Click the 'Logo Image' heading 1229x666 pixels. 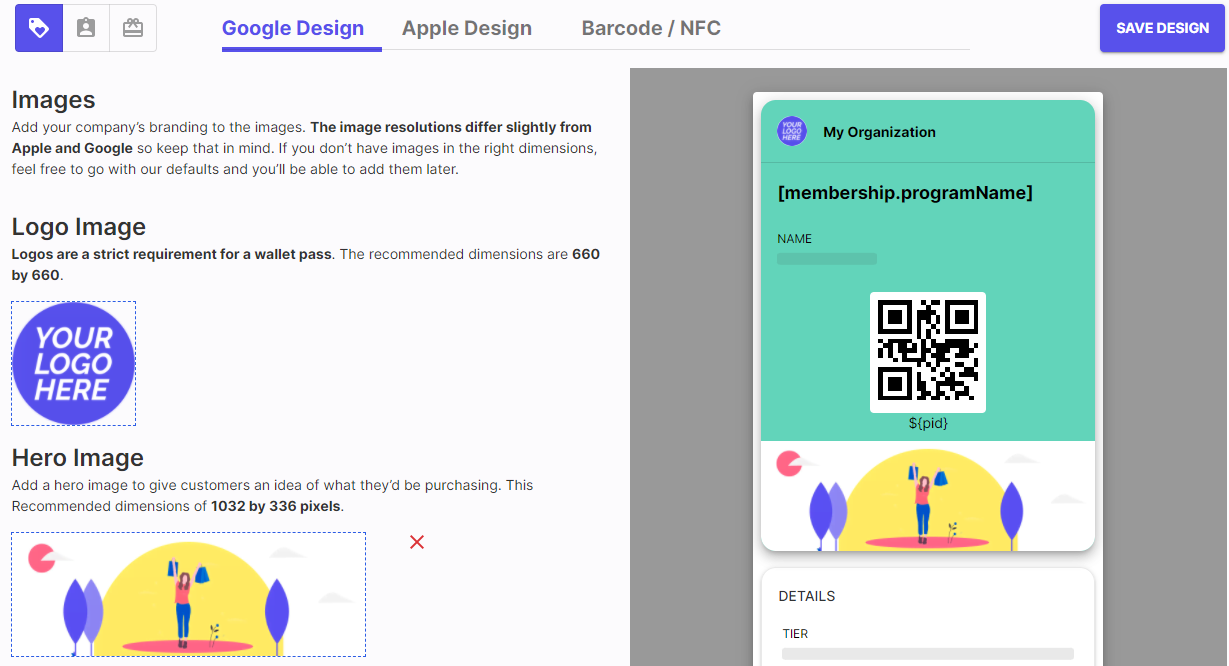(79, 227)
